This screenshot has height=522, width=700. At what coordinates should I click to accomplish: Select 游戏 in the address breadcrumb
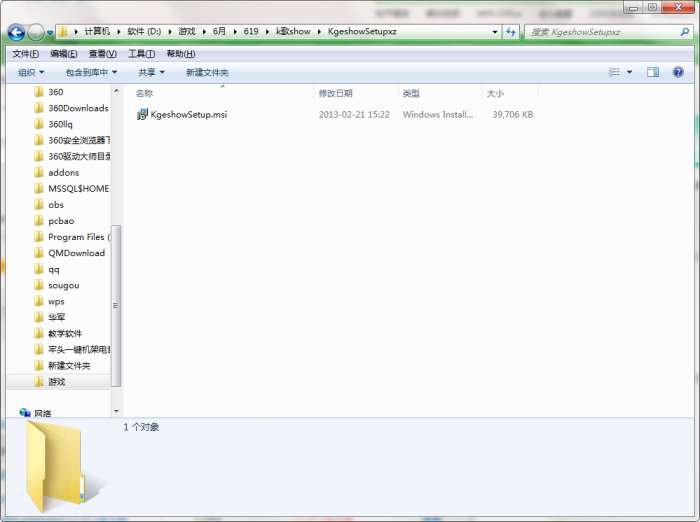click(187, 31)
